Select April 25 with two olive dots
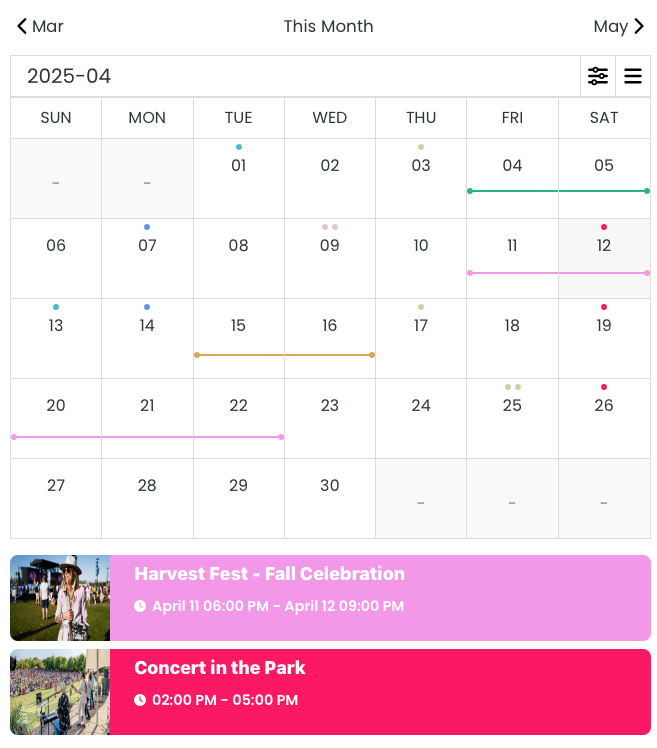The width and height of the screenshot is (657, 748). (512, 418)
